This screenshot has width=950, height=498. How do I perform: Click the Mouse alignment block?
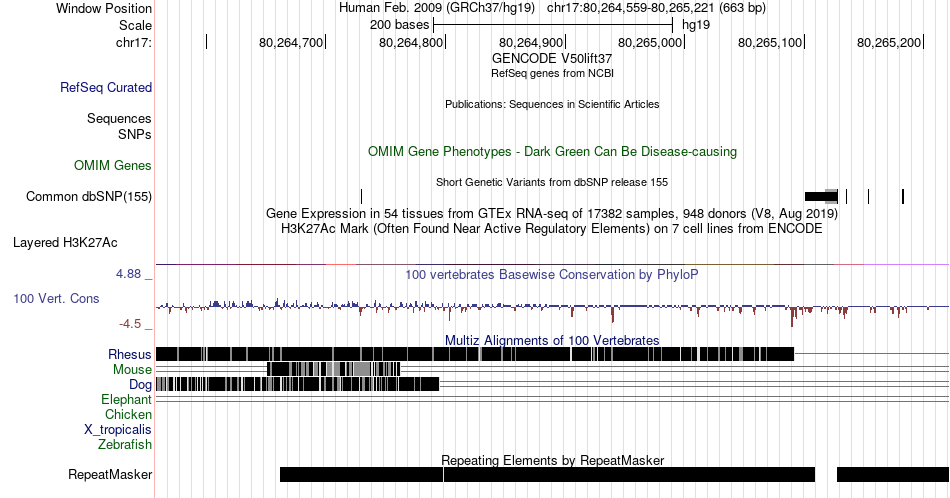click(334, 369)
